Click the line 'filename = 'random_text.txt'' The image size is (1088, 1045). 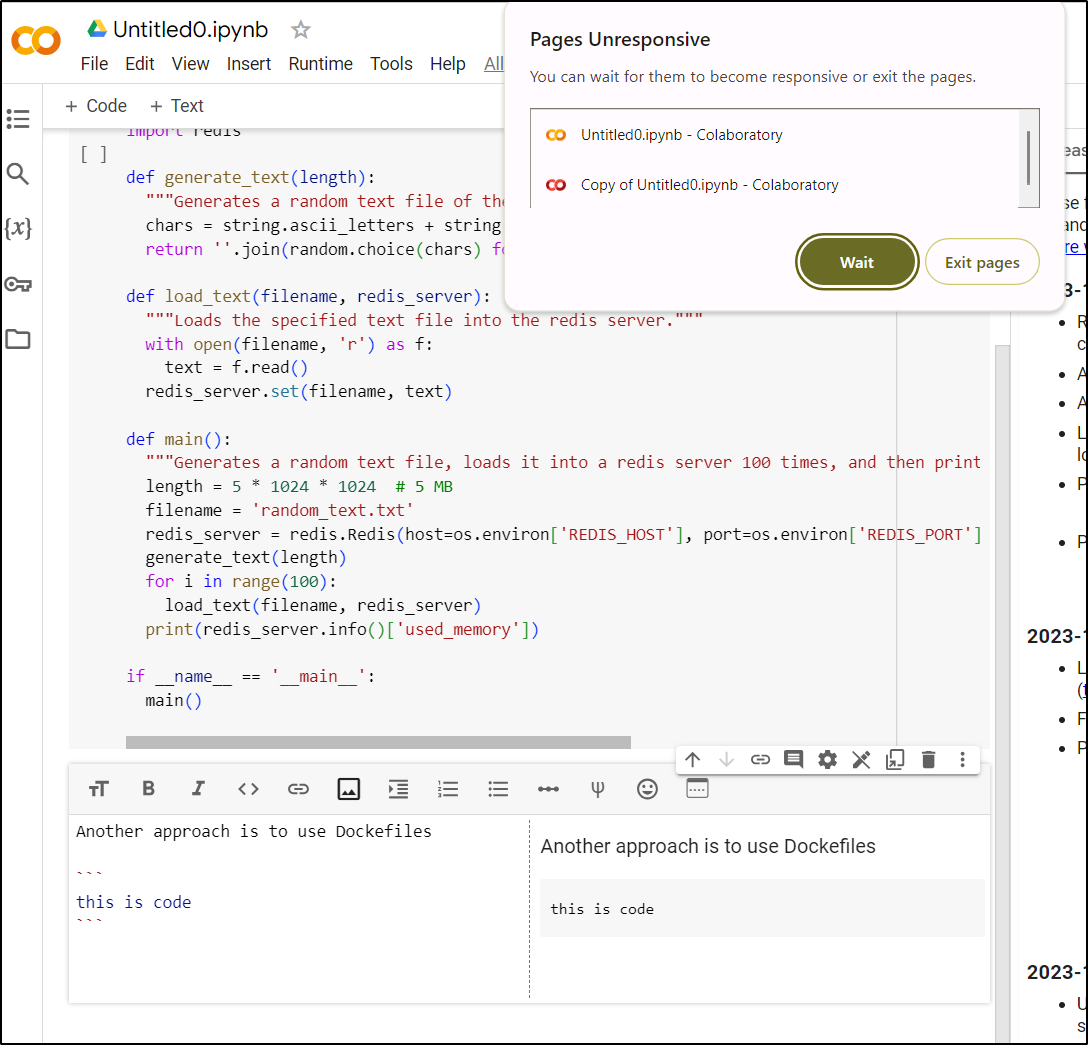coord(280,511)
